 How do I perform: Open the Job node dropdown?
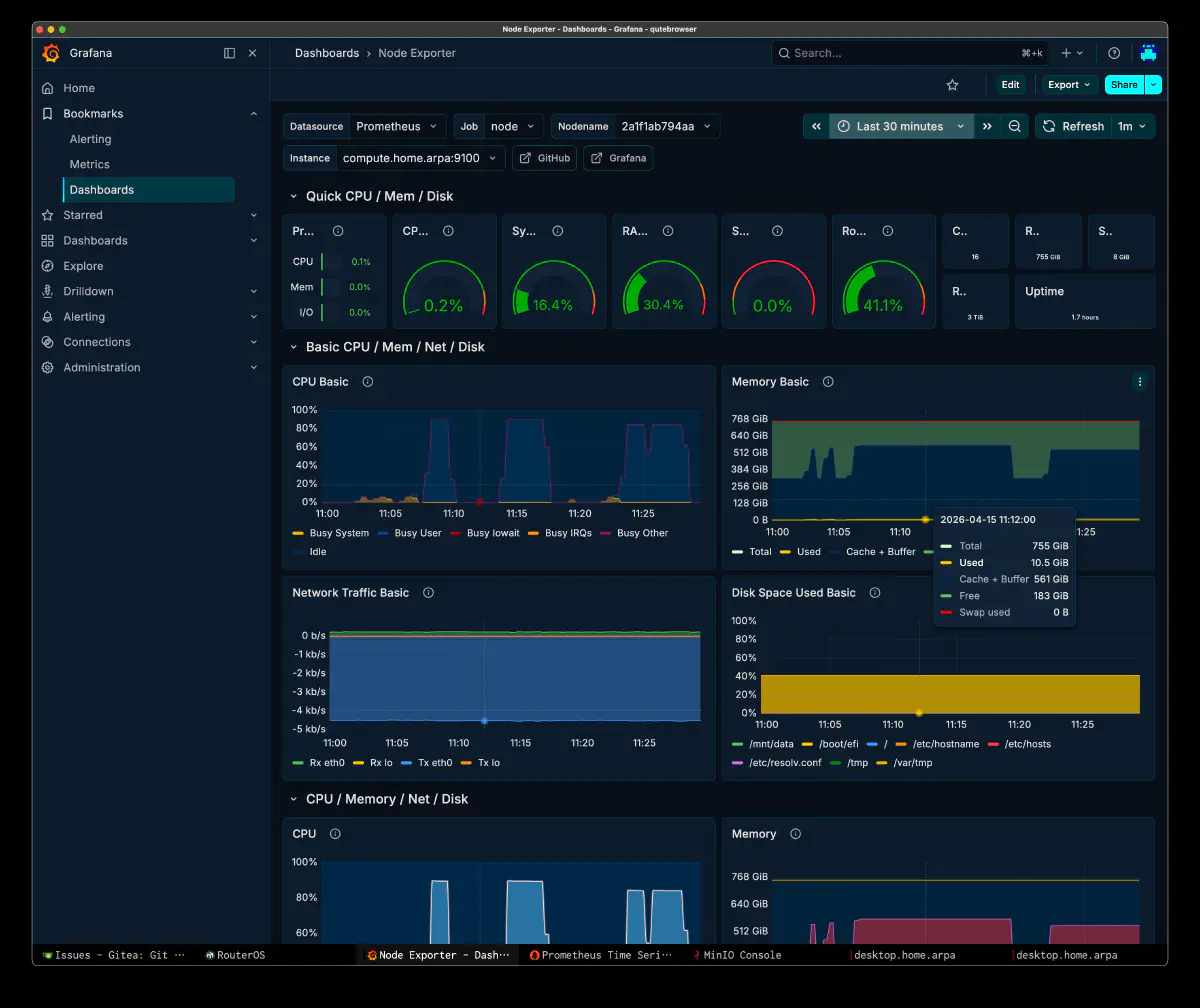(514, 126)
